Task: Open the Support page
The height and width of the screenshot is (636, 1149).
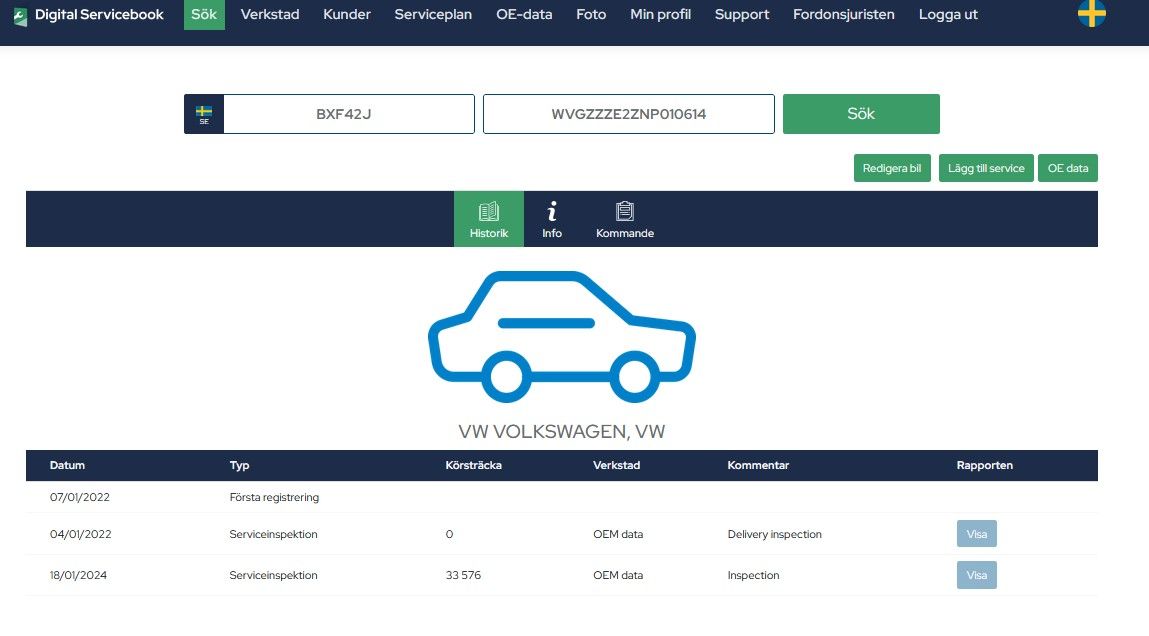Action: 742,15
